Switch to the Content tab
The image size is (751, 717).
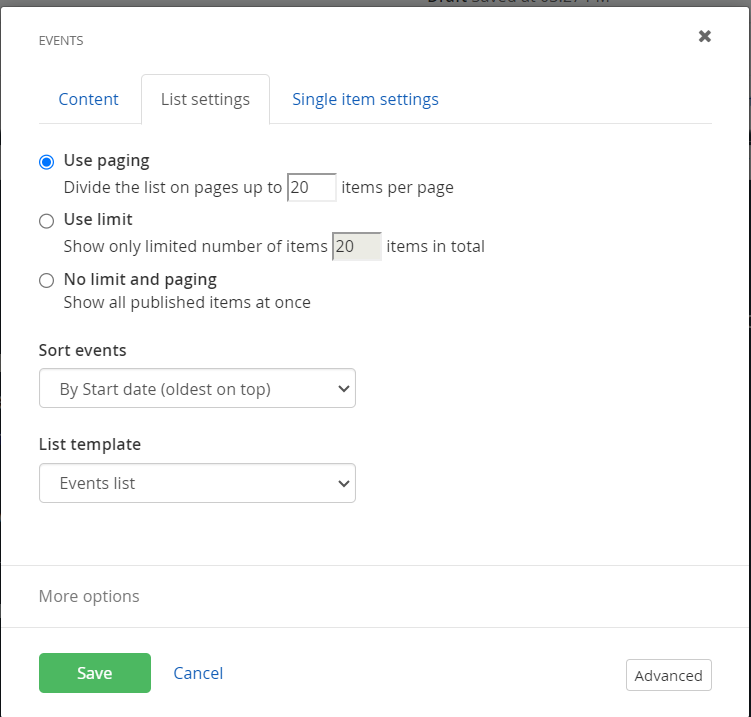click(x=88, y=99)
